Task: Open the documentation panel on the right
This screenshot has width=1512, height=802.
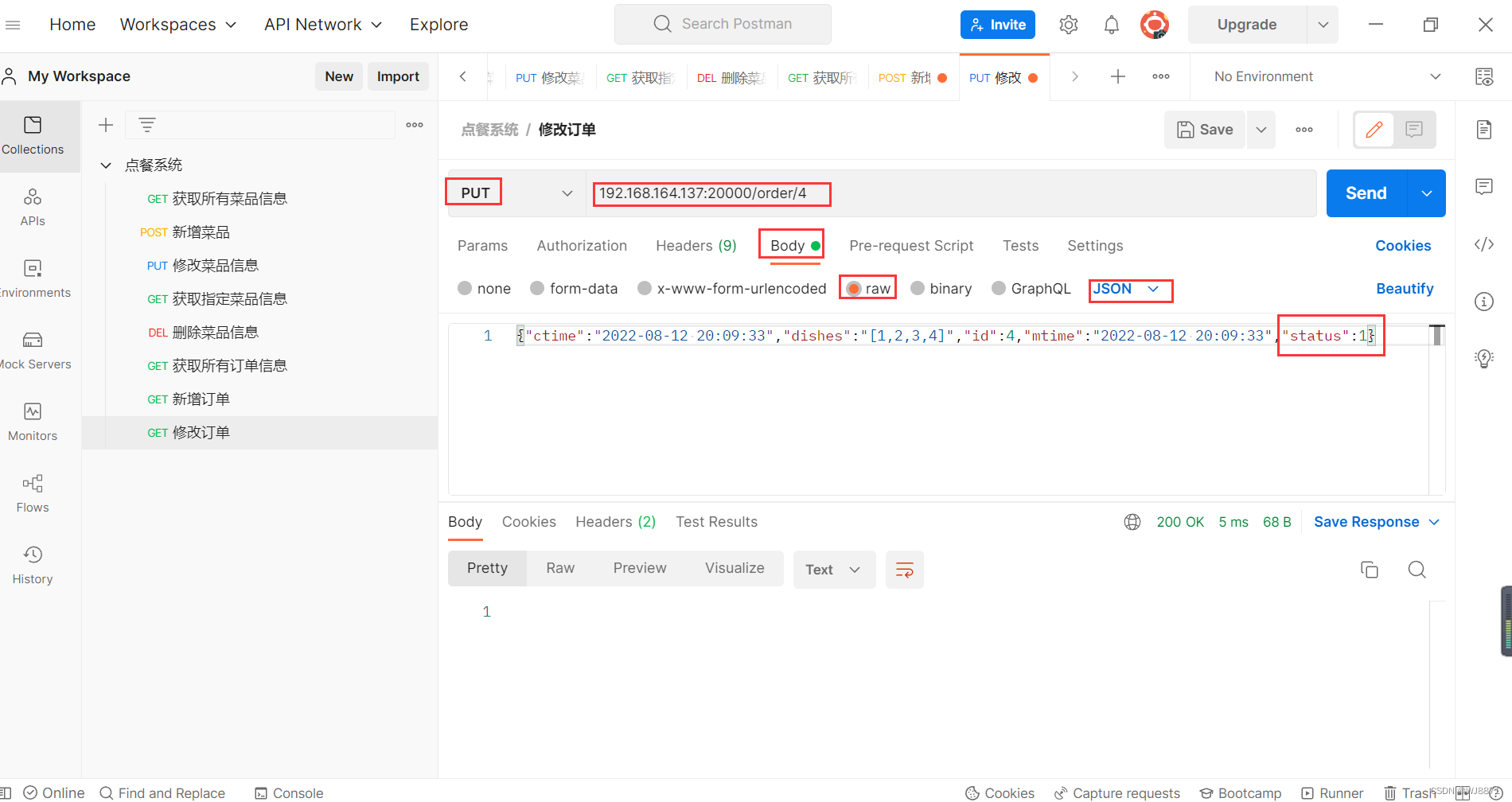Action: coord(1483,129)
